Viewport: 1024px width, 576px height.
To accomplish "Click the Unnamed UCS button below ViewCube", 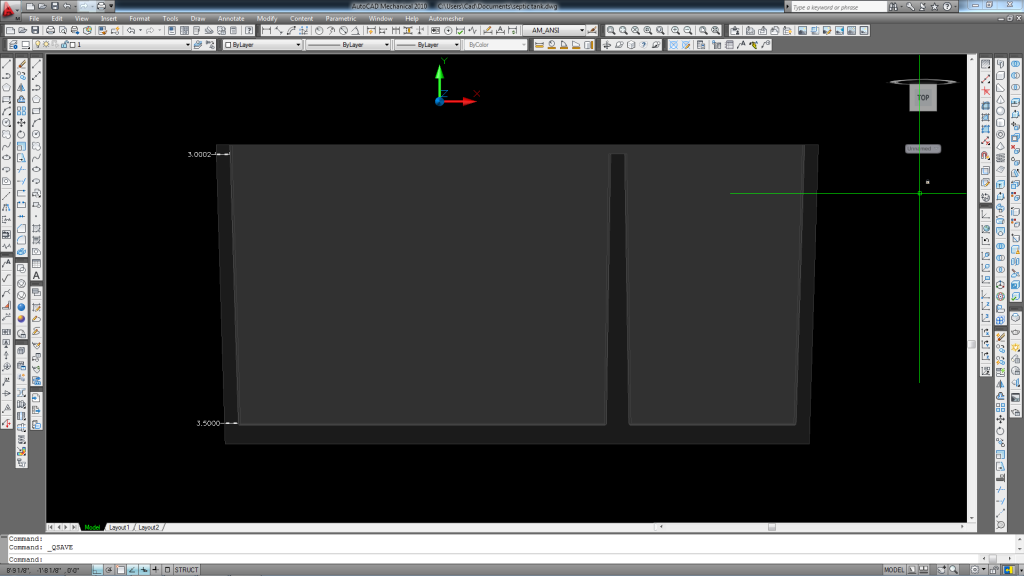I will click(922, 149).
